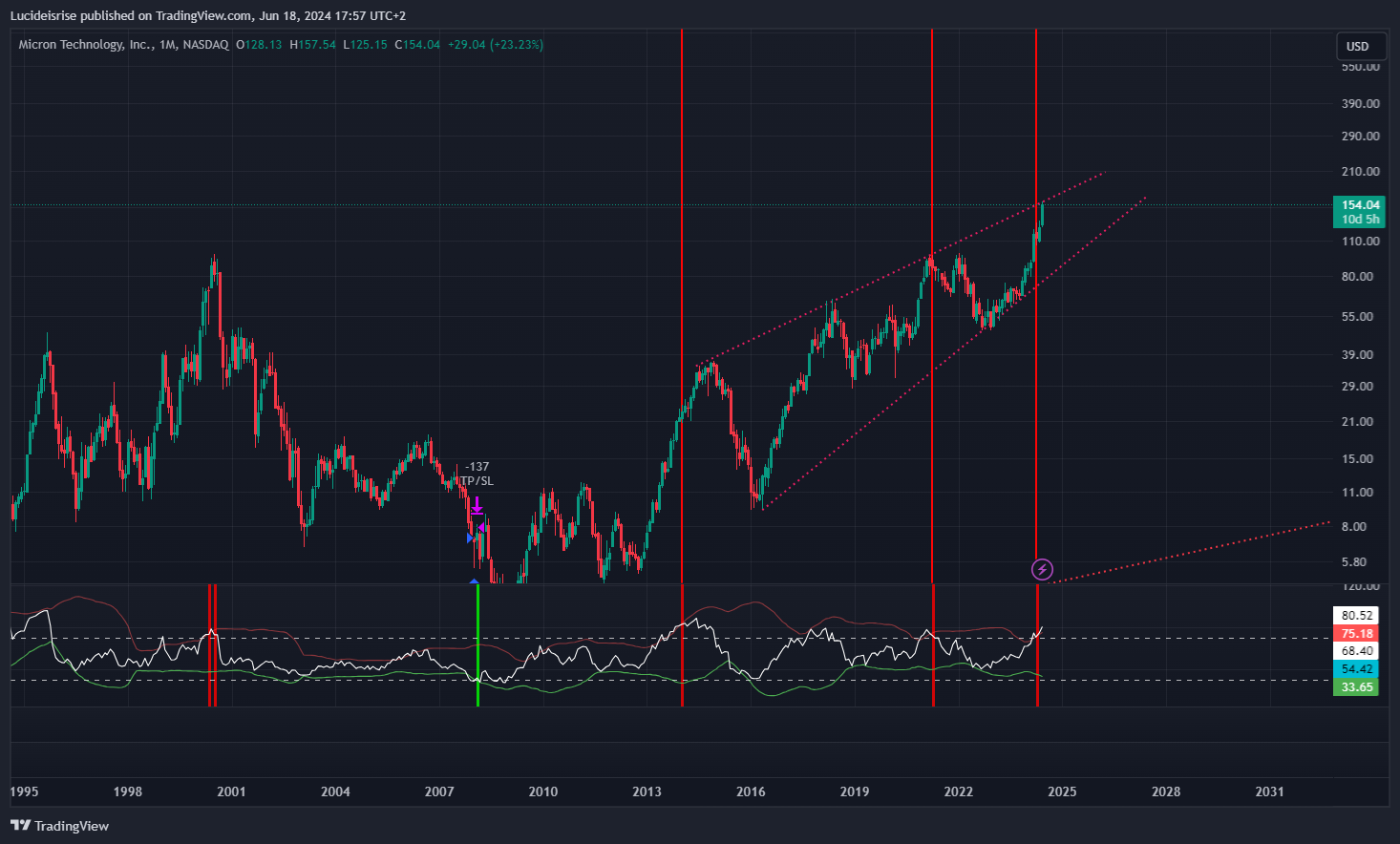Click the 2010 label on the time axis

point(543,791)
